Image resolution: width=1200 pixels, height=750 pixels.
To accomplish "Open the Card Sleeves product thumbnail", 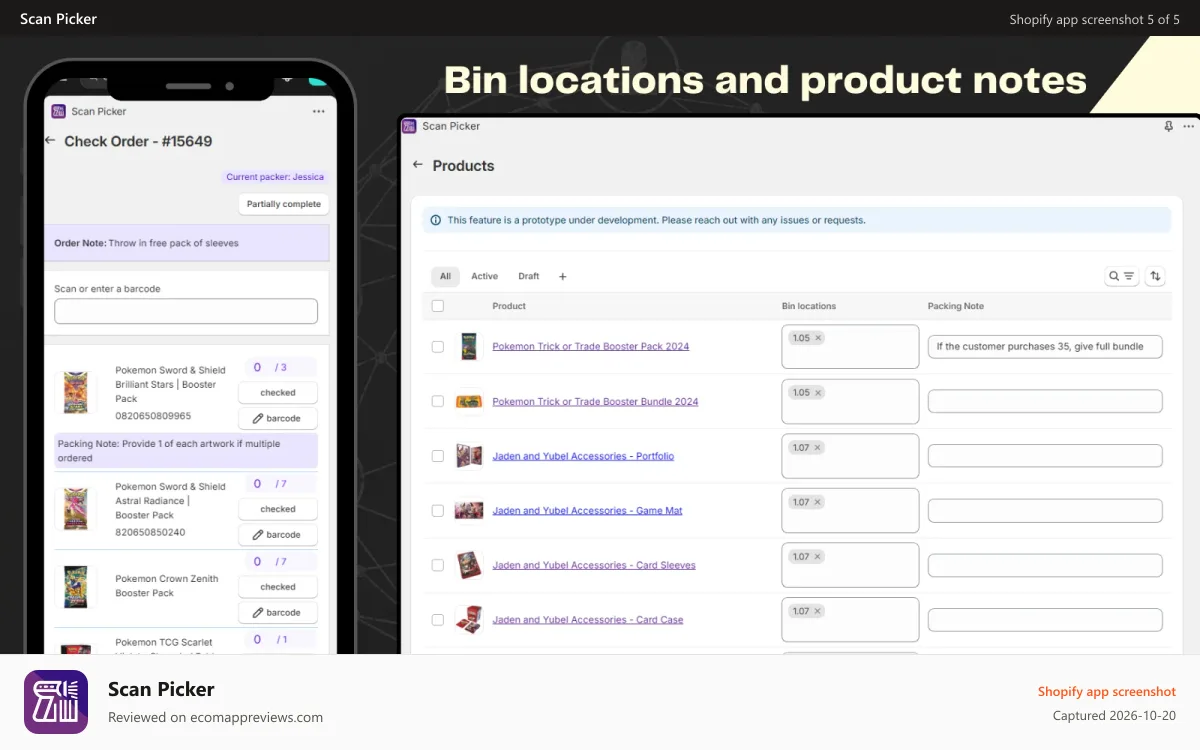I will point(469,565).
